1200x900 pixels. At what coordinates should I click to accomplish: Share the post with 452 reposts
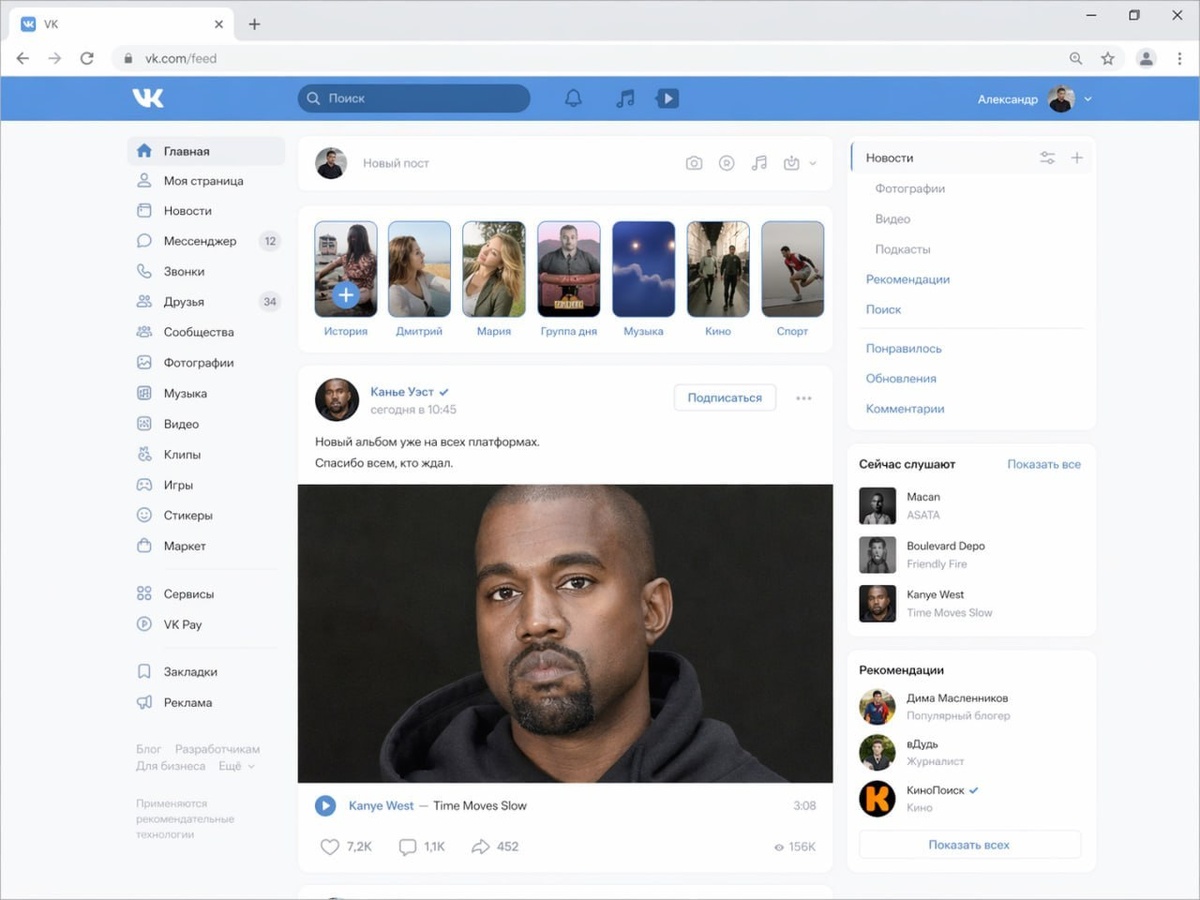tap(480, 847)
